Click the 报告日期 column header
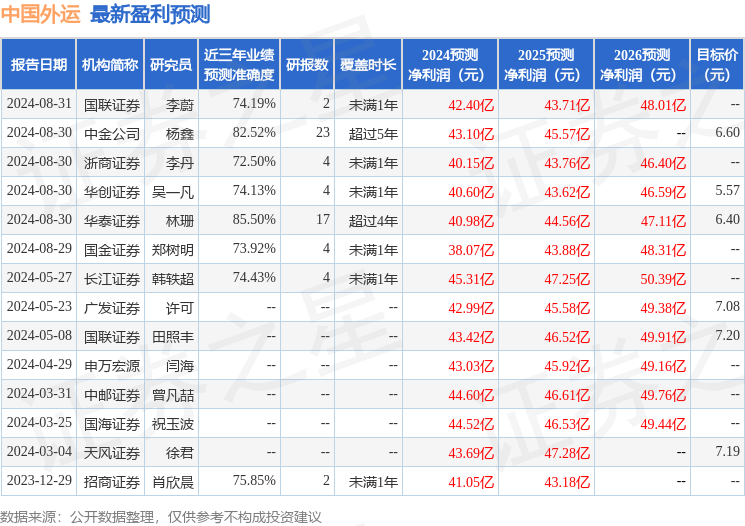This screenshot has width=745, height=526. pyautogui.click(x=38, y=65)
